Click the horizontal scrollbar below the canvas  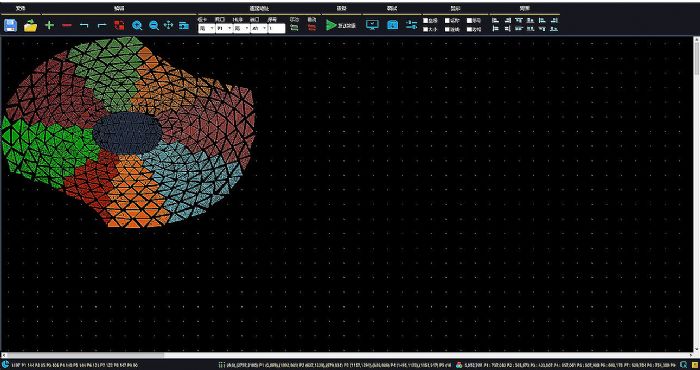pos(347,355)
